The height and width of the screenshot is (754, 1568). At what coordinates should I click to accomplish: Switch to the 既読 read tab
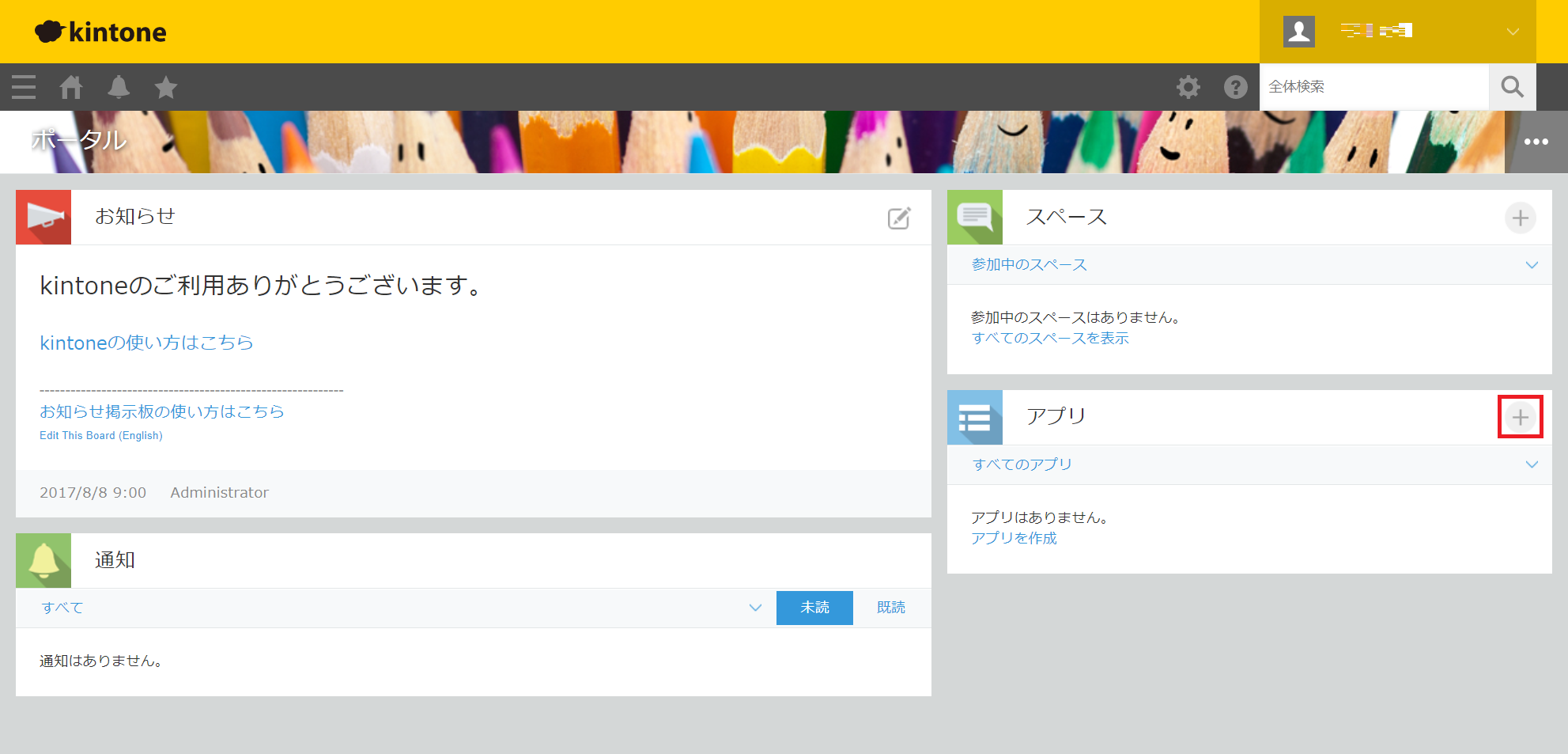pos(890,608)
